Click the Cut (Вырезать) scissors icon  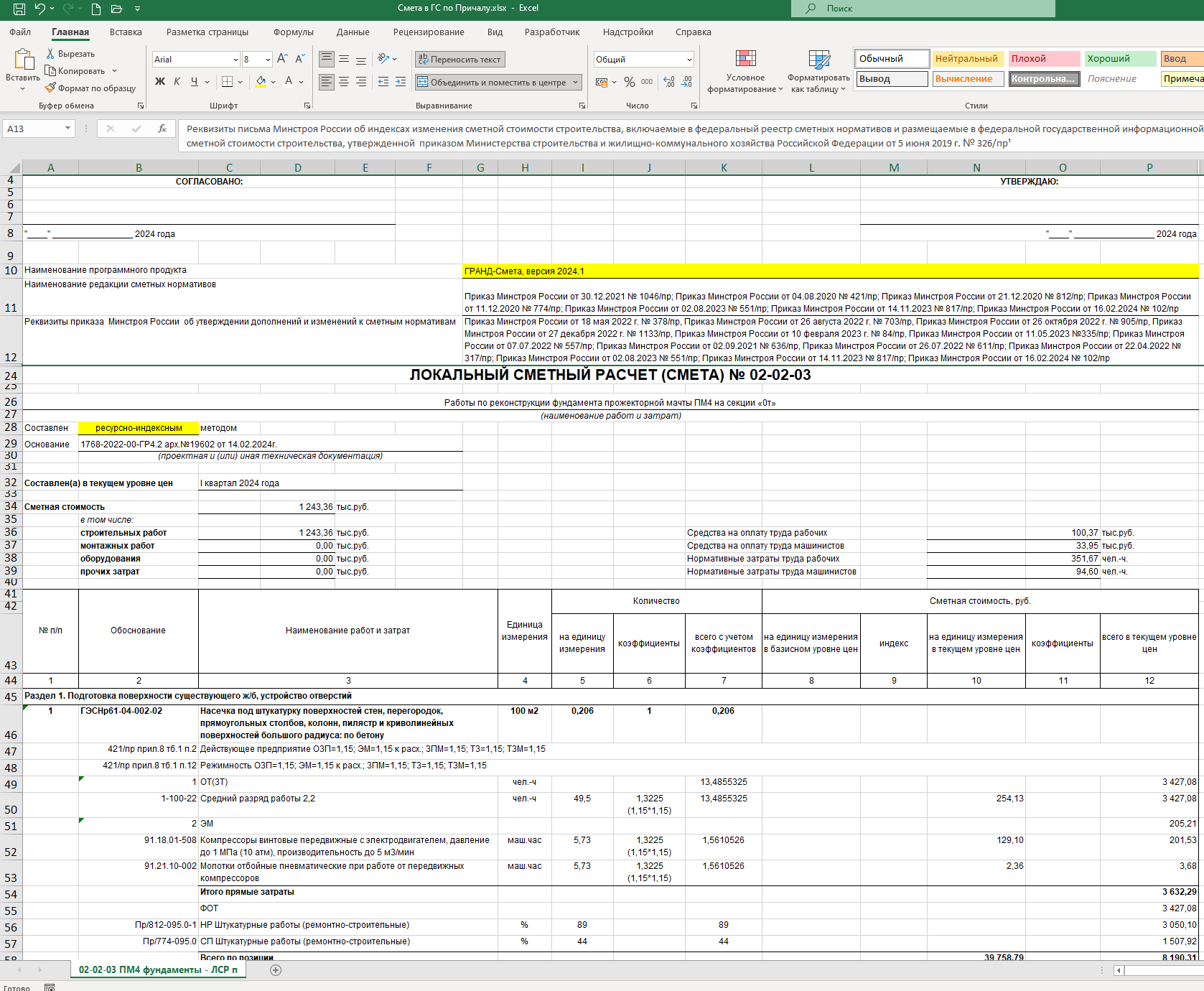(x=51, y=54)
